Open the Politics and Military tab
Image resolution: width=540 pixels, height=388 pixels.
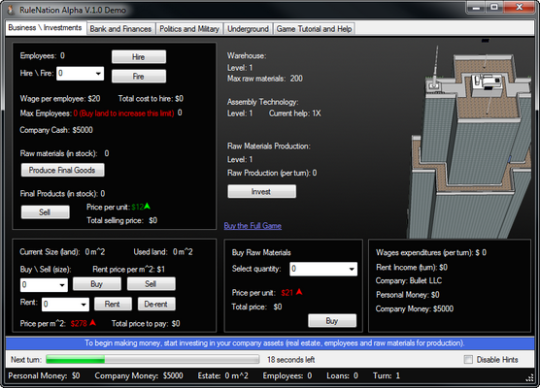pyautogui.click(x=189, y=29)
